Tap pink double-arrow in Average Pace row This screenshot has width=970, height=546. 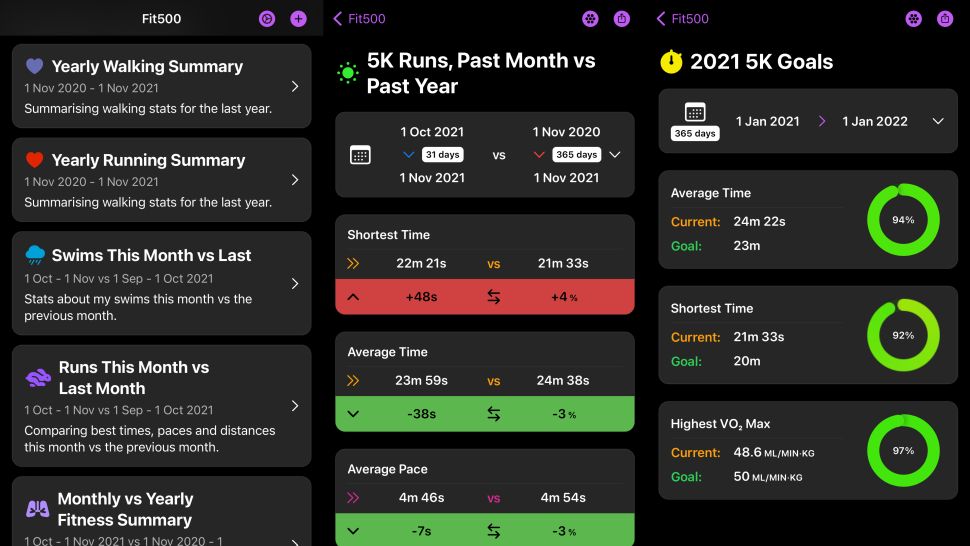point(353,497)
